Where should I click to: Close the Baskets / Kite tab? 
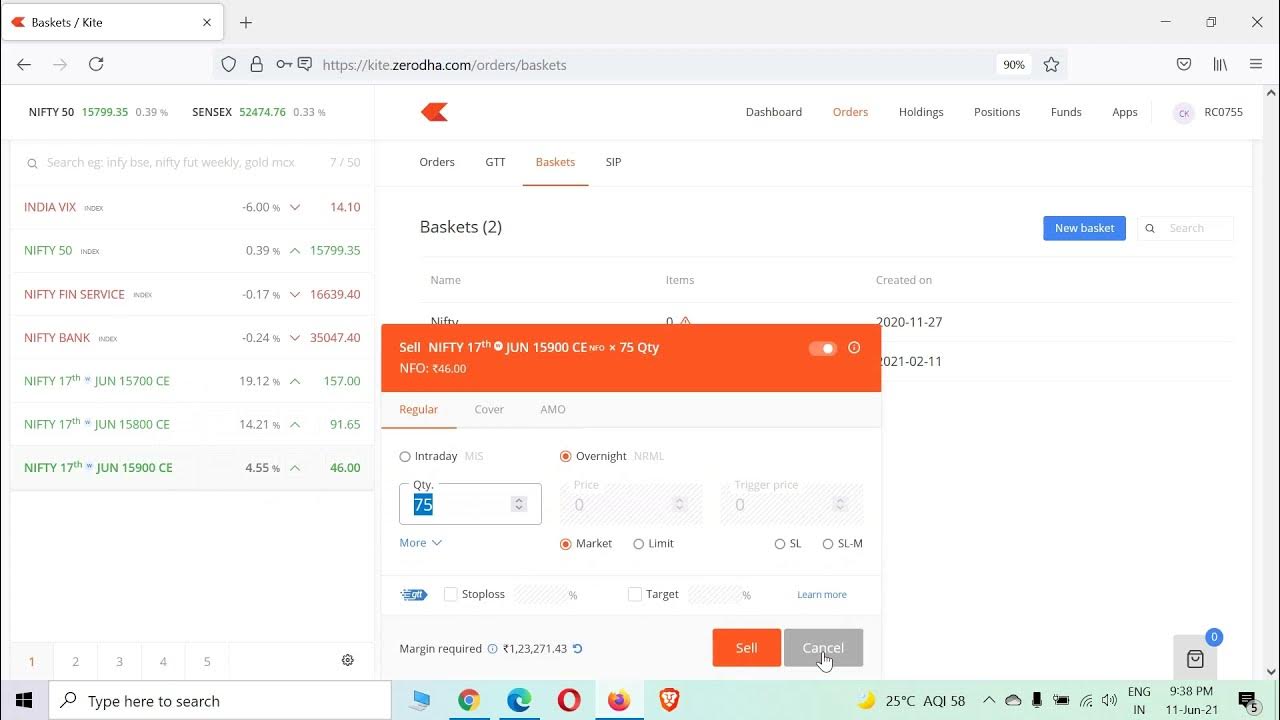pos(207,22)
